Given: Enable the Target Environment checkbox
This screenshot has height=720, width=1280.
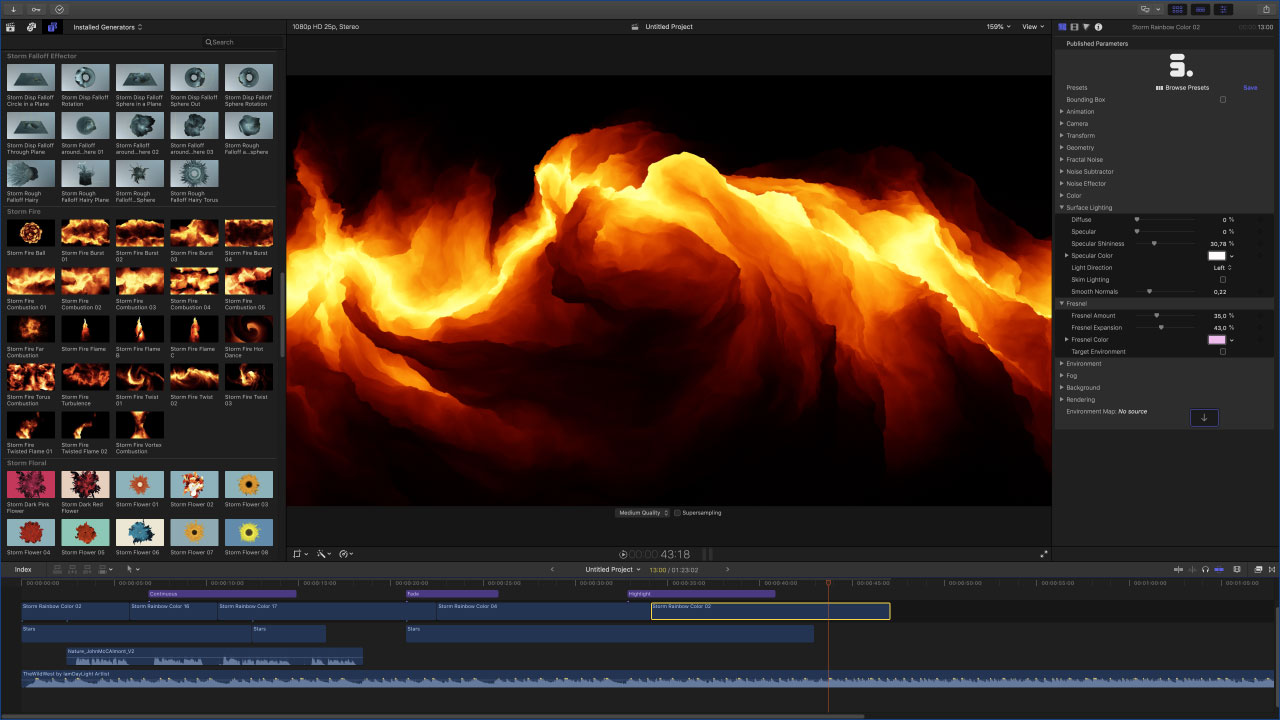Looking at the screenshot, I should [x=1222, y=352].
